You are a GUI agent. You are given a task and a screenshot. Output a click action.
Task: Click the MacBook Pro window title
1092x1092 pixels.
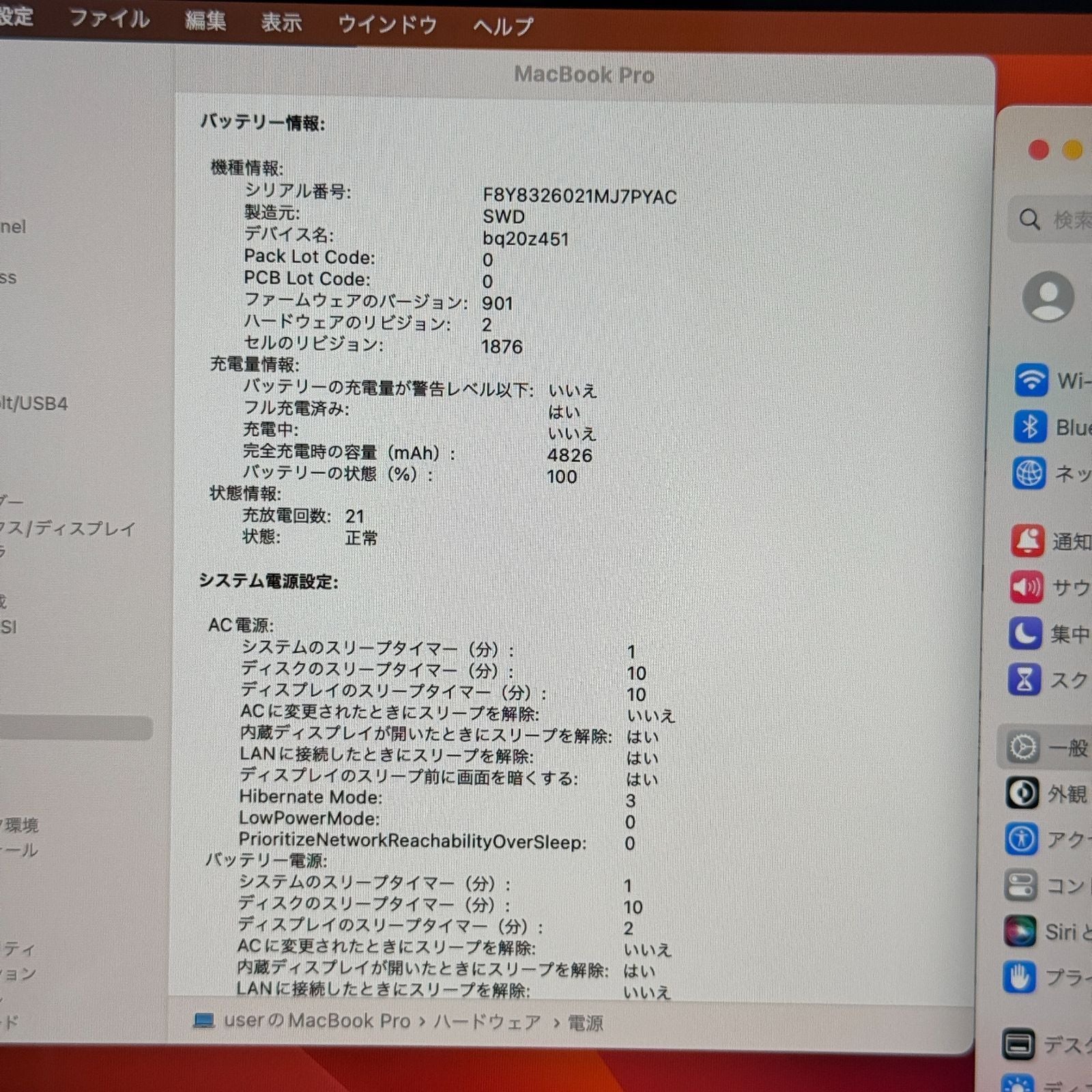pyautogui.click(x=584, y=74)
